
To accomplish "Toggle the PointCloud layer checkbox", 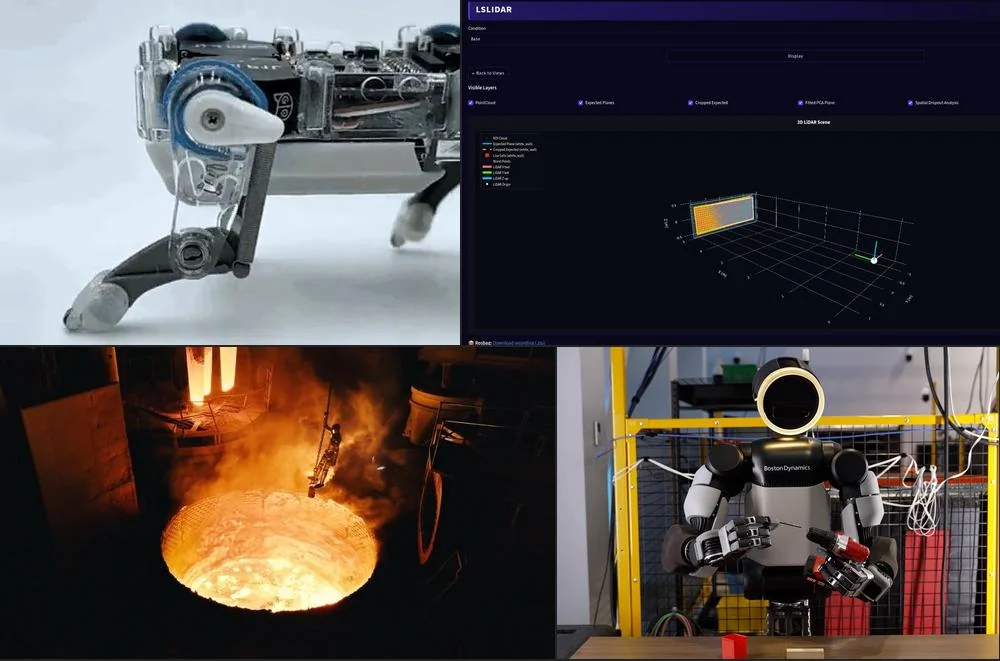I will [471, 103].
